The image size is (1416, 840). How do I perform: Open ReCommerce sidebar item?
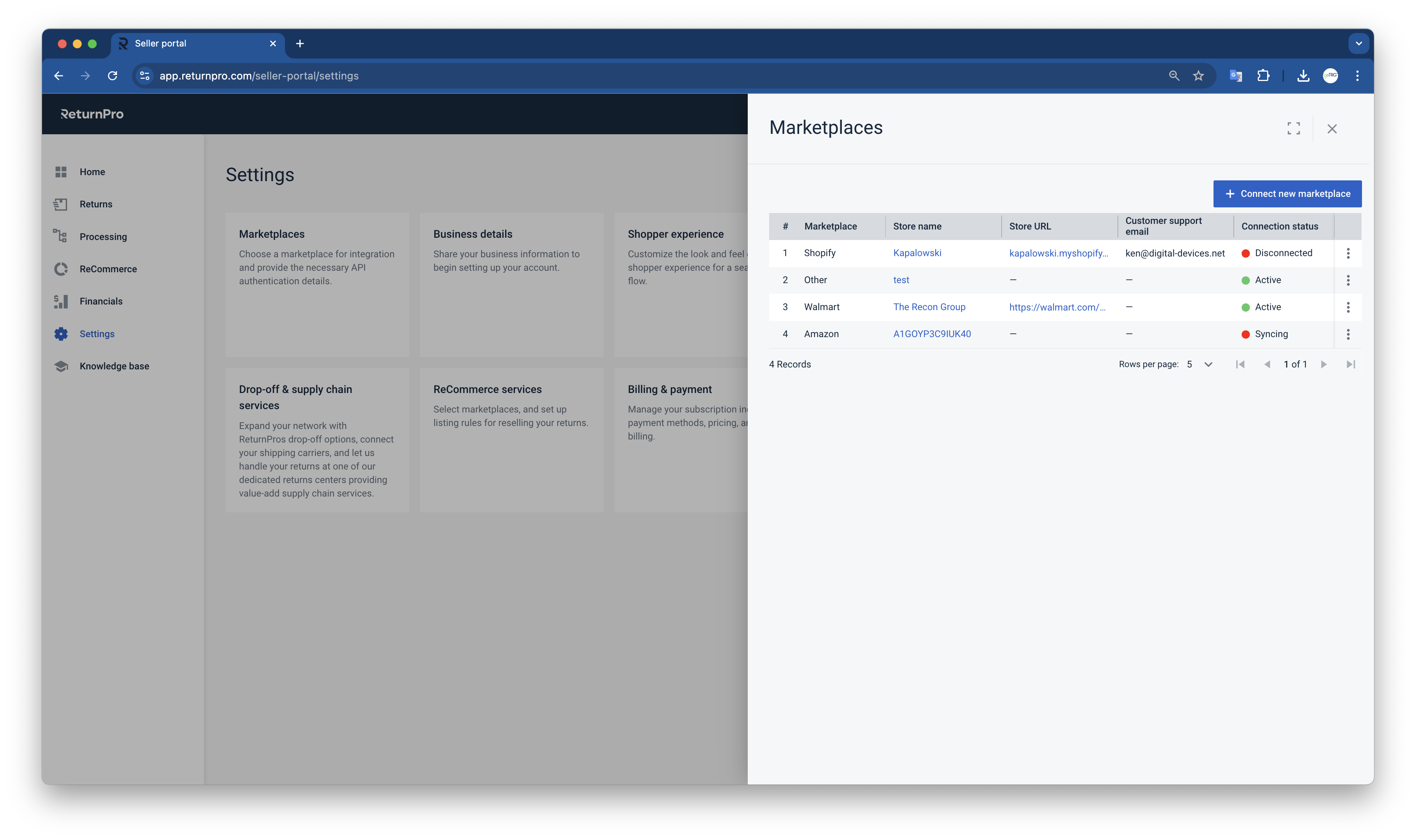(108, 269)
